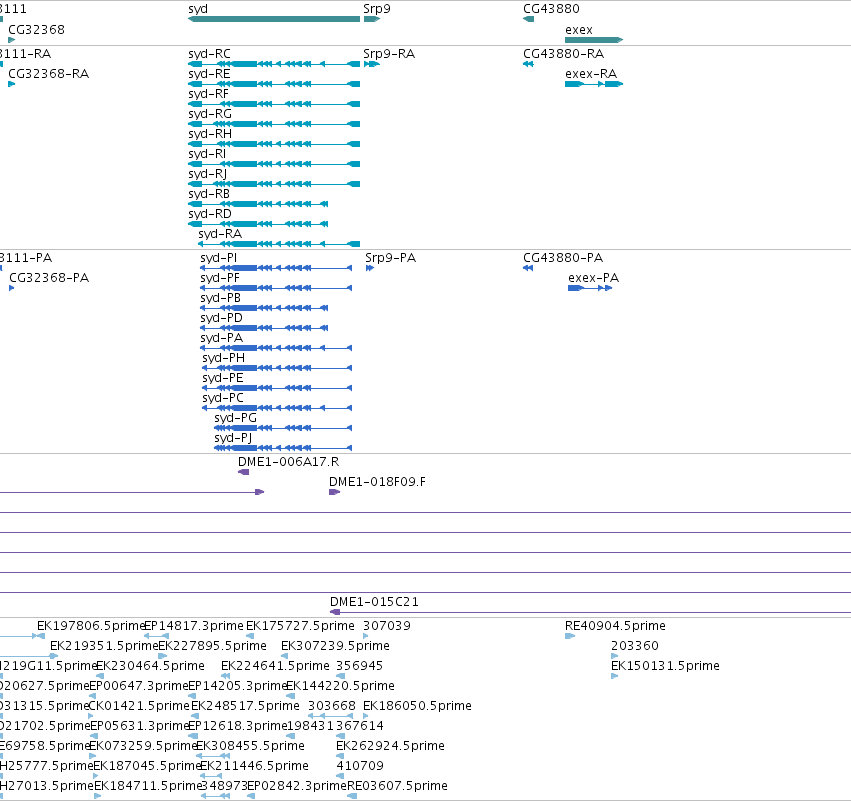Click EST label EK230464.5prime
The width and height of the screenshot is (851, 801).
tap(150, 666)
